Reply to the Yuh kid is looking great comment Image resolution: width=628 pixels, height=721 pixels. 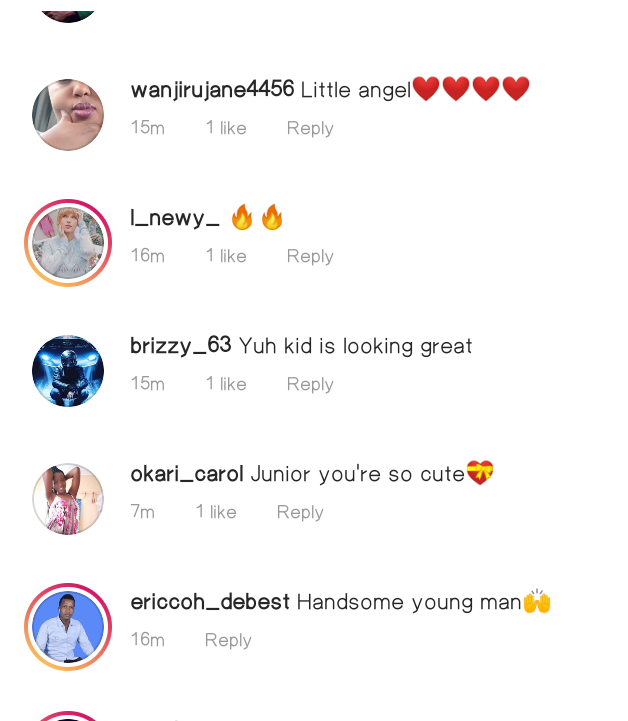point(310,384)
